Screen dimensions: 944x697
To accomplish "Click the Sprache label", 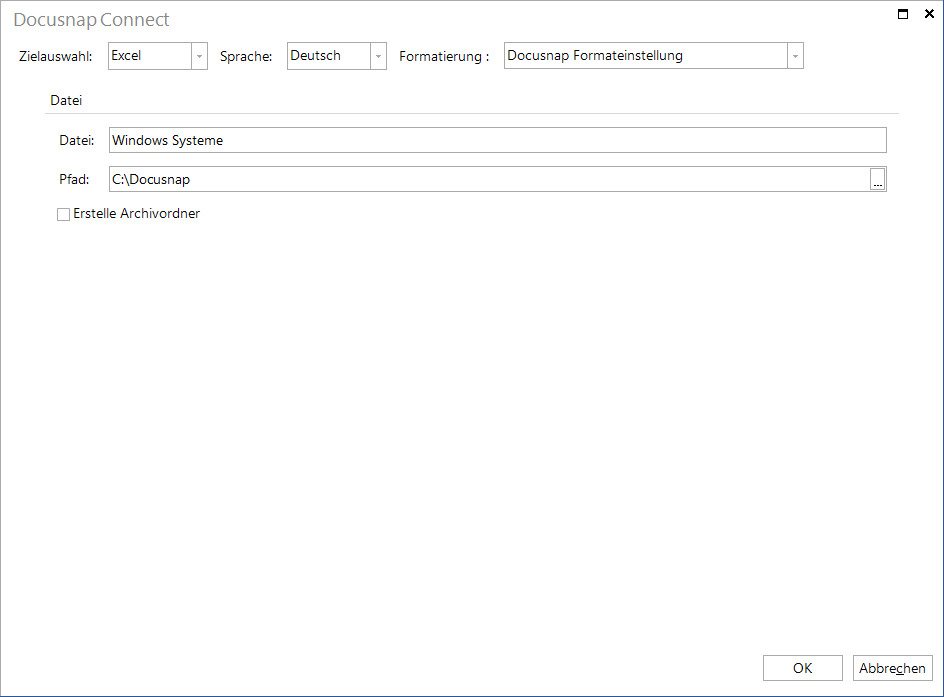I will click(246, 57).
